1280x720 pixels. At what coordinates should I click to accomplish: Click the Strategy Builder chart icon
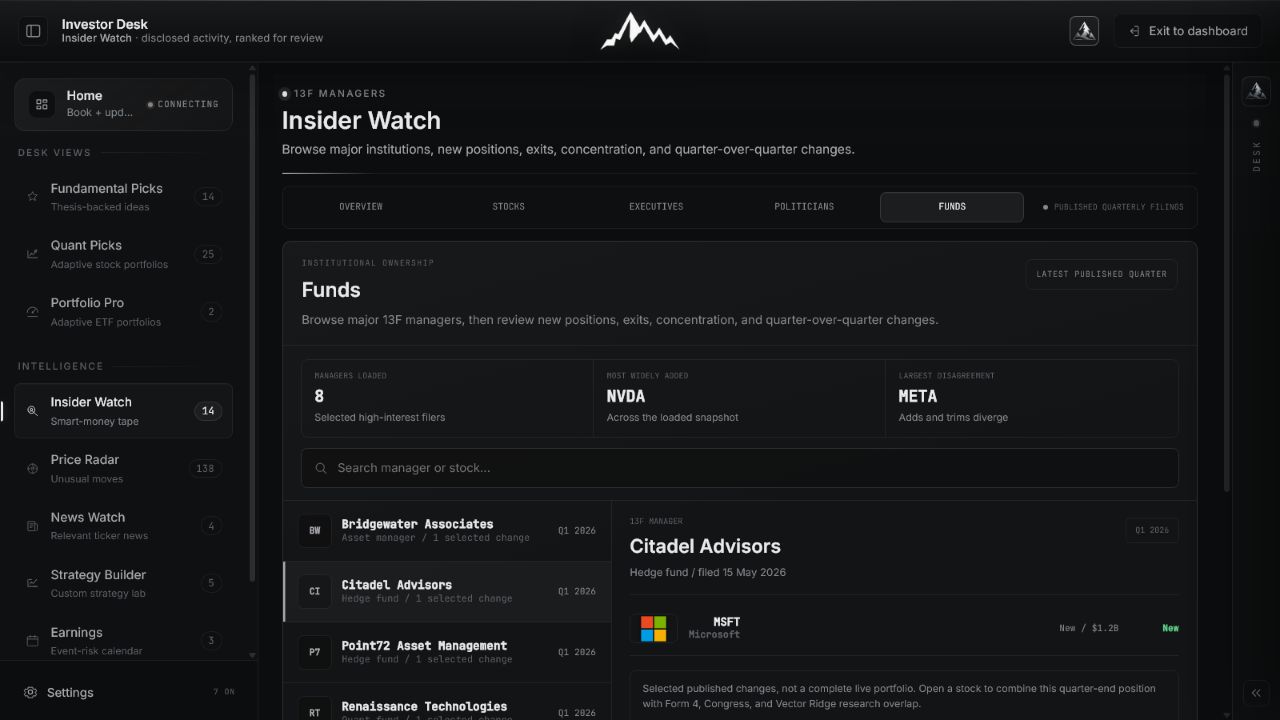click(x=32, y=584)
